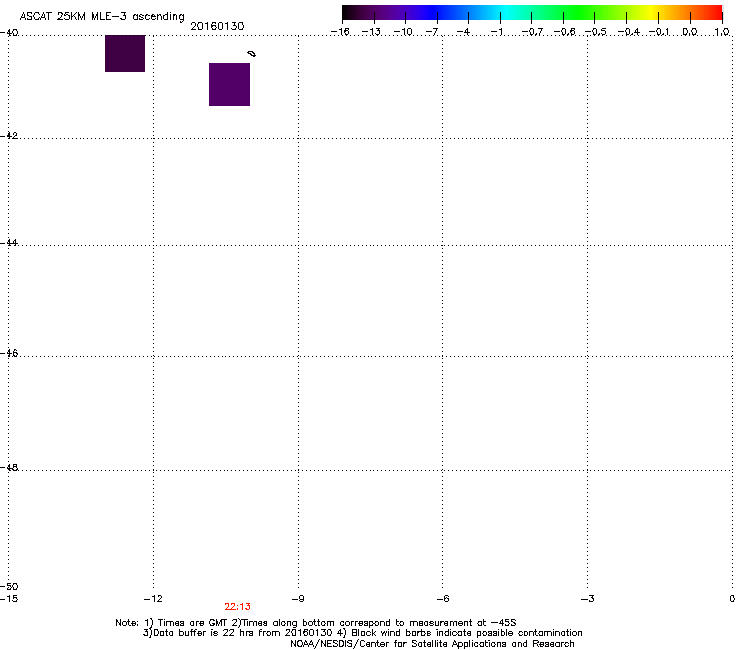Click the -0.6 color scale label

pos(564,32)
